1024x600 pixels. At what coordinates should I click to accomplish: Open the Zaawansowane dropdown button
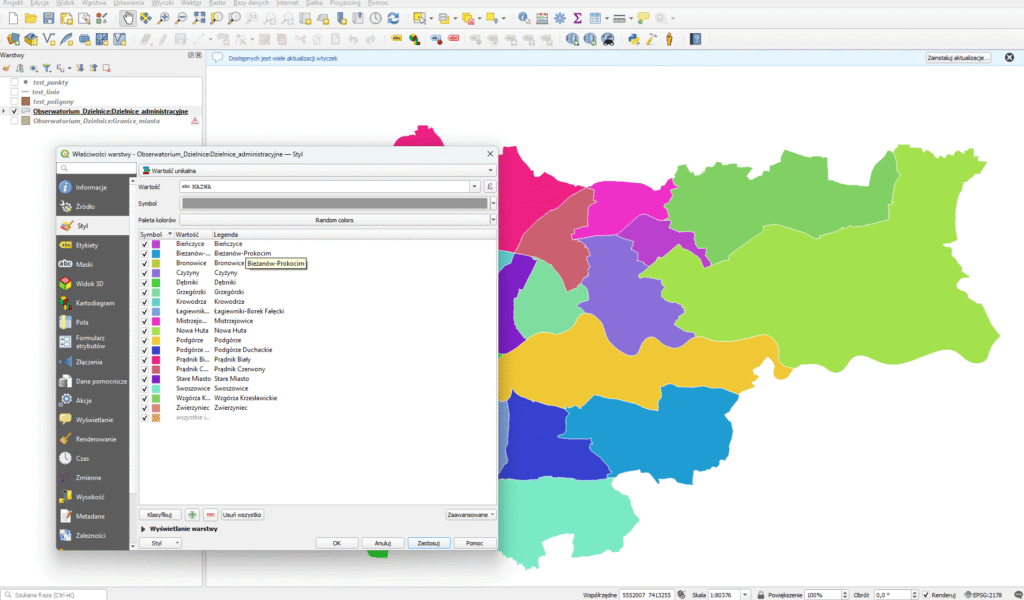click(x=470, y=514)
